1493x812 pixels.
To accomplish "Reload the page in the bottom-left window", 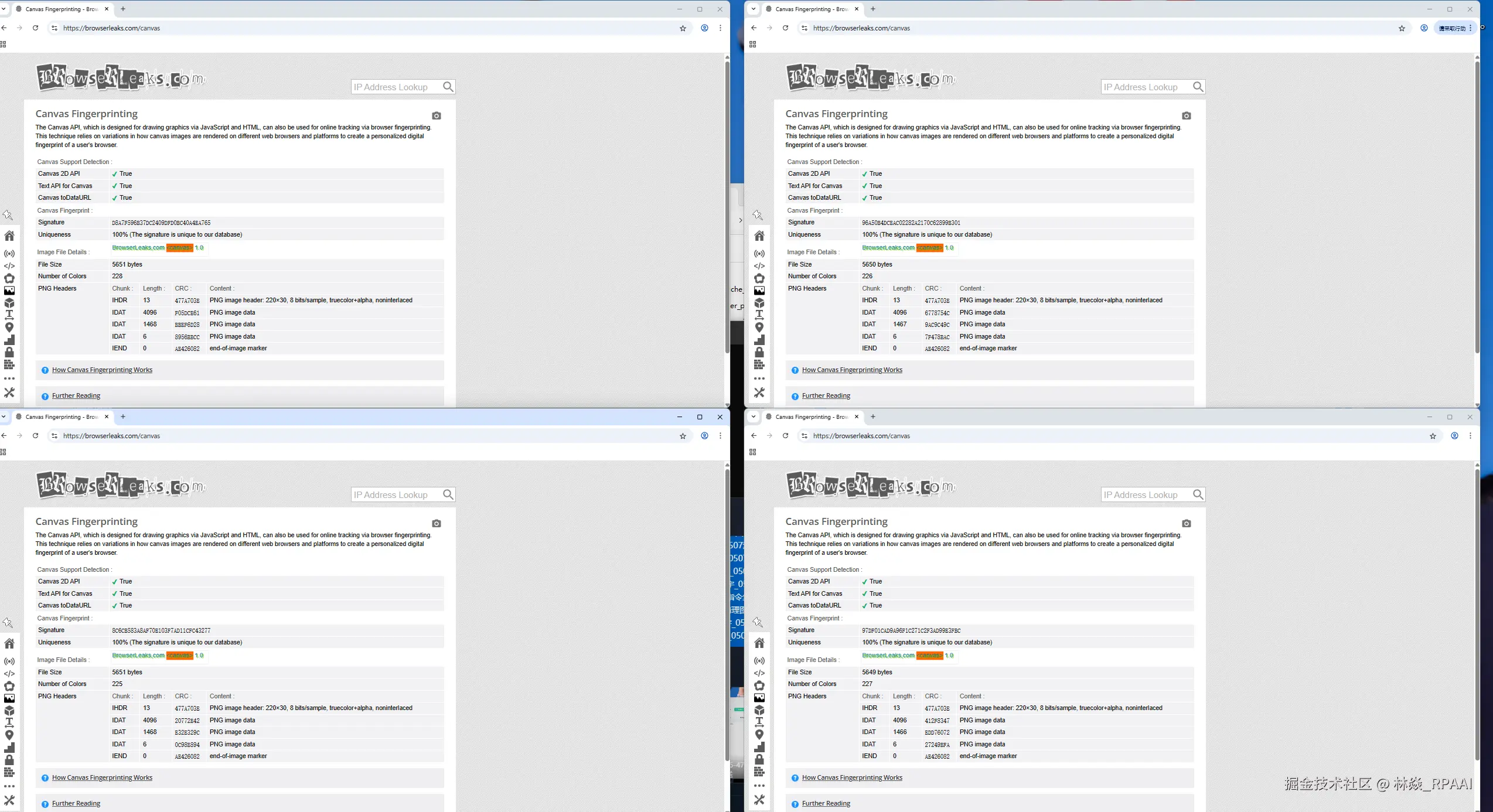I will [35, 436].
